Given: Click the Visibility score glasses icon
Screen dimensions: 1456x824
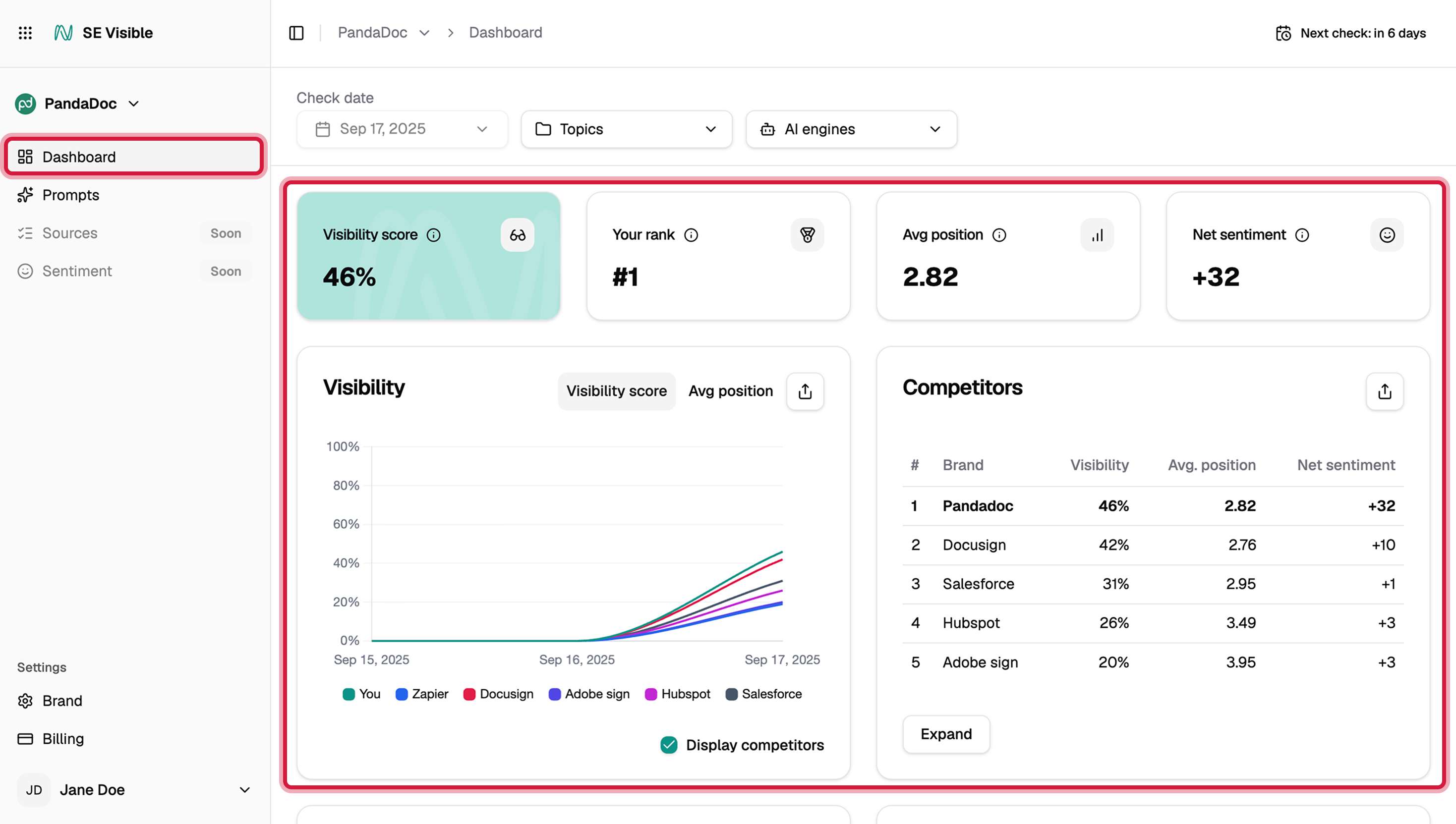Looking at the screenshot, I should (x=517, y=235).
